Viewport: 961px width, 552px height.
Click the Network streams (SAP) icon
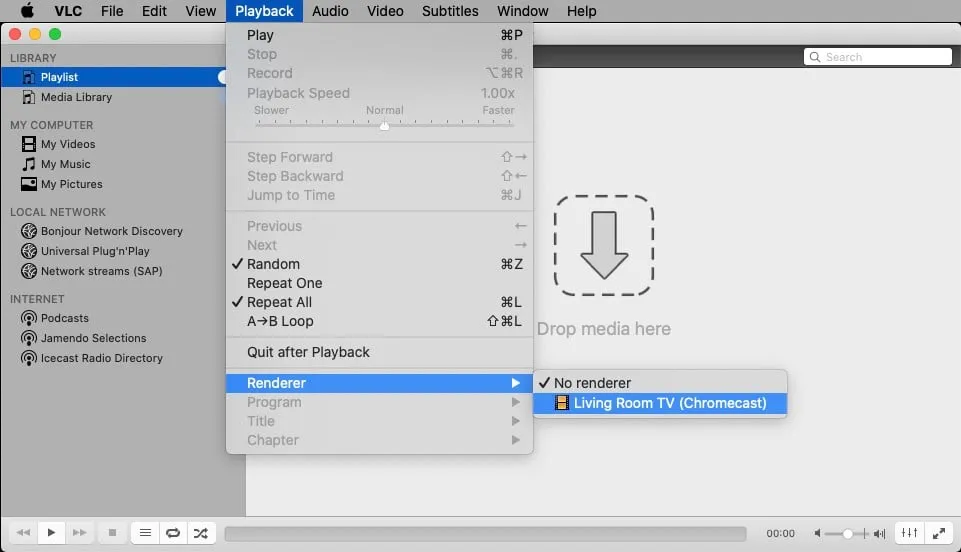click(x=28, y=271)
